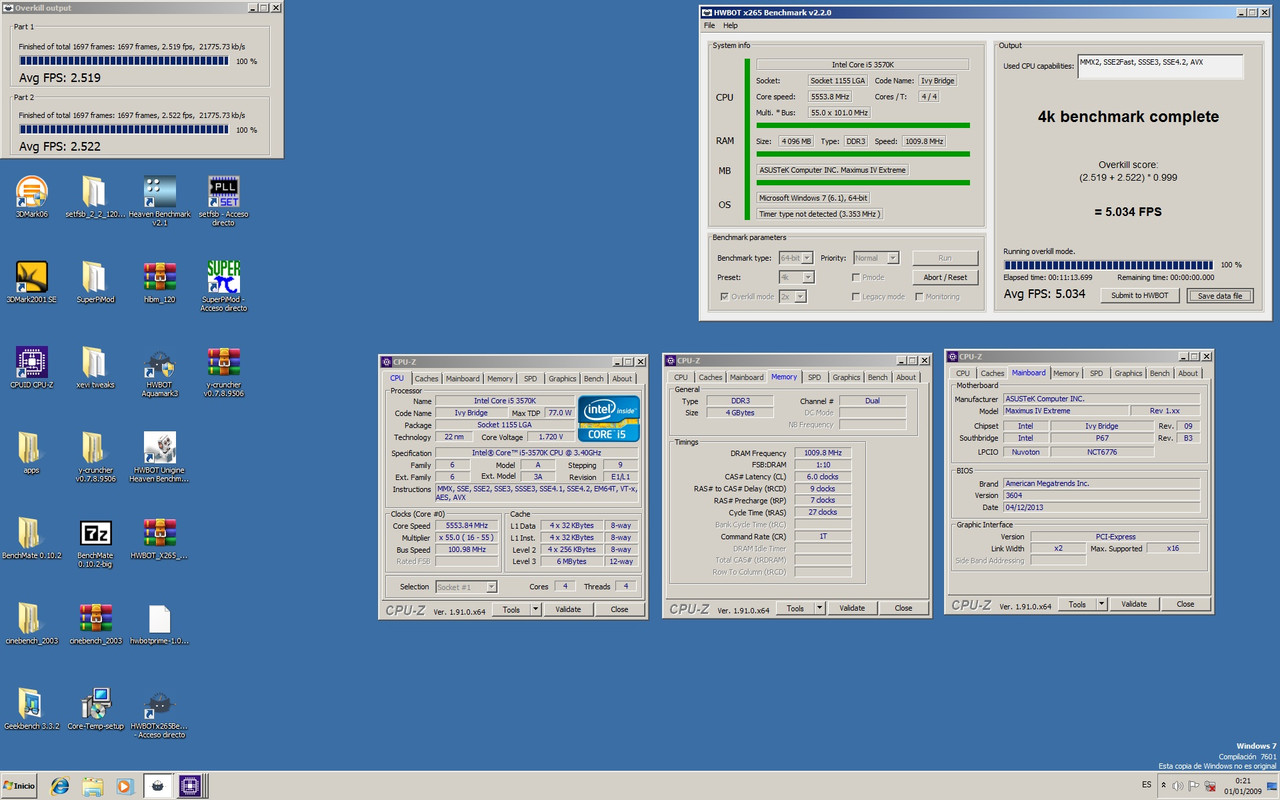Image resolution: width=1280 pixels, height=800 pixels.
Task: Toggle the Legacy mode checkbox
Action: tap(856, 296)
